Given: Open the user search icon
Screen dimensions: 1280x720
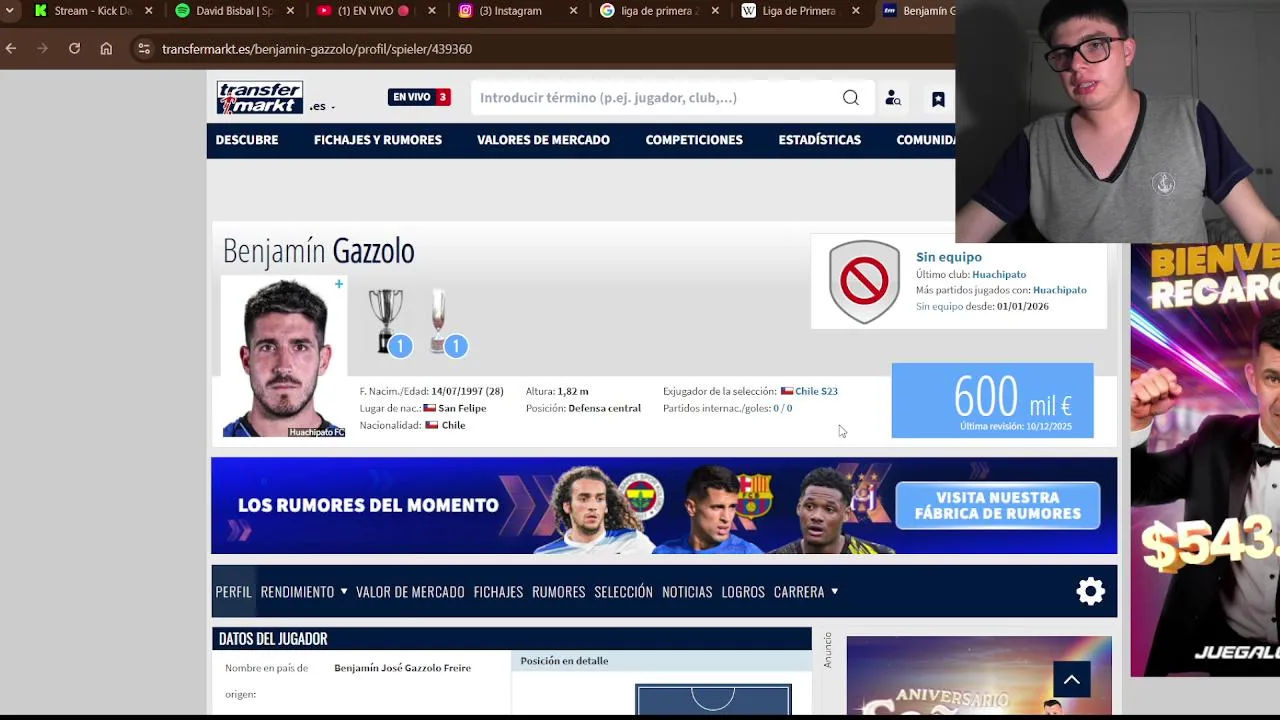Looking at the screenshot, I should (893, 98).
